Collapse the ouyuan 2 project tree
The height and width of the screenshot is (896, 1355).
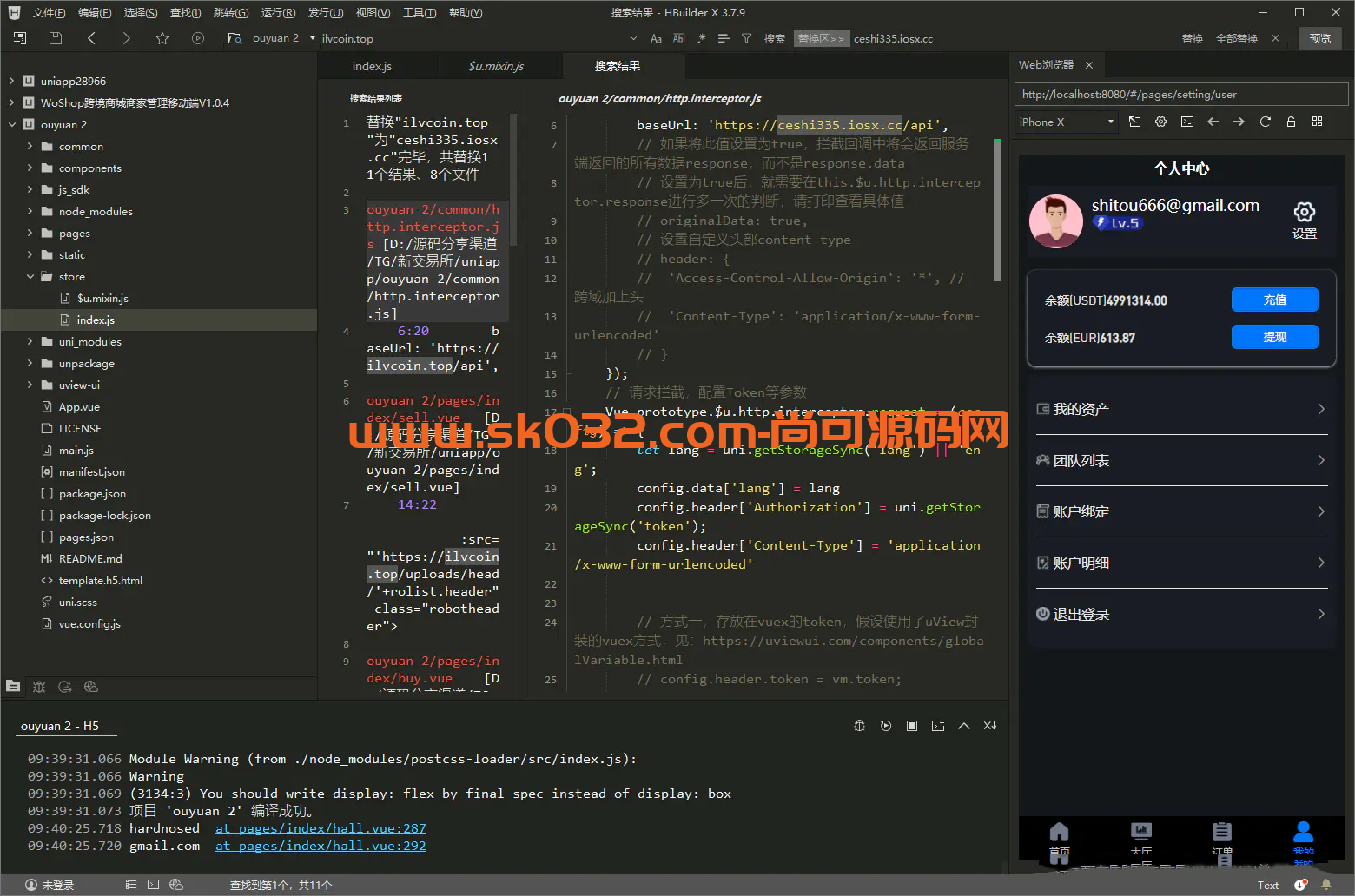(12, 124)
